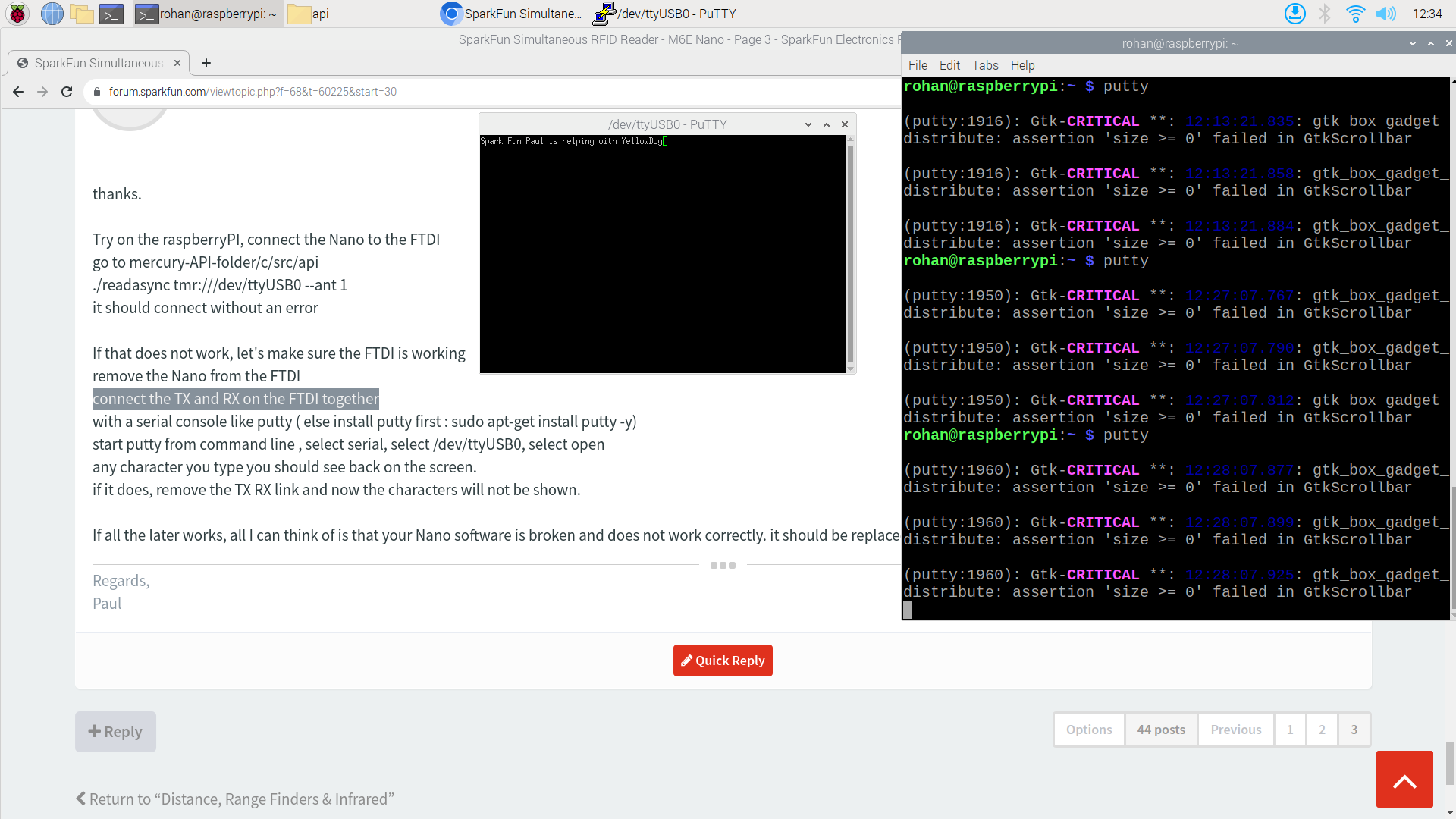The image size is (1456, 819).
Task: Reload the forum page
Action: tap(67, 92)
